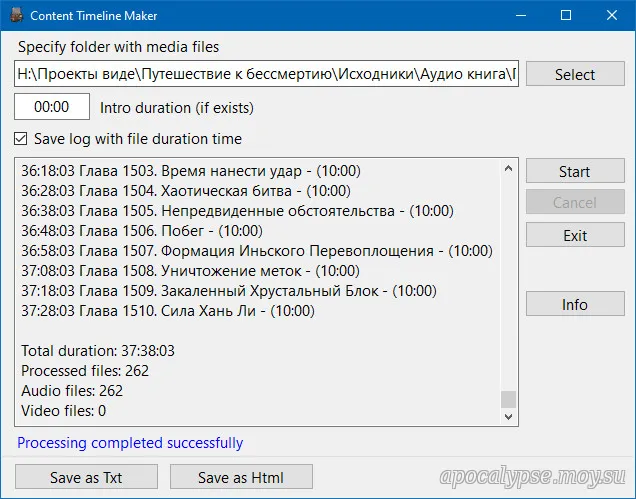This screenshot has height=499, width=636.
Task: Minimize the Content Timeline Maker window
Action: tap(520, 16)
